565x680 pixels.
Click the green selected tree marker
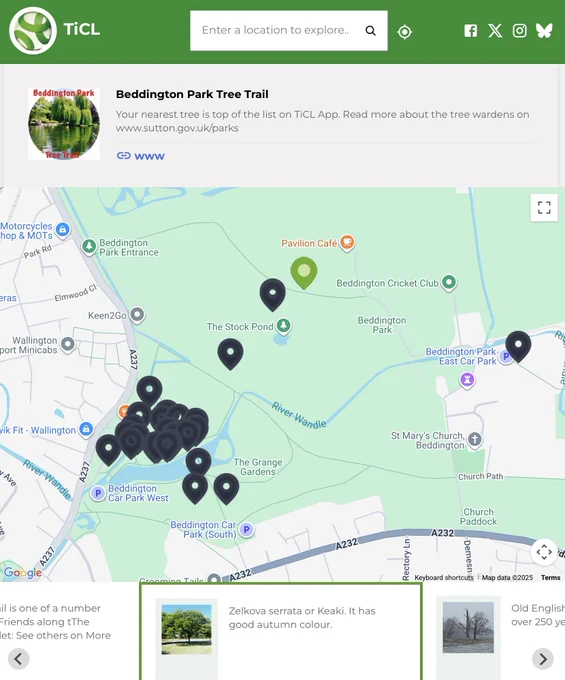(x=304, y=273)
